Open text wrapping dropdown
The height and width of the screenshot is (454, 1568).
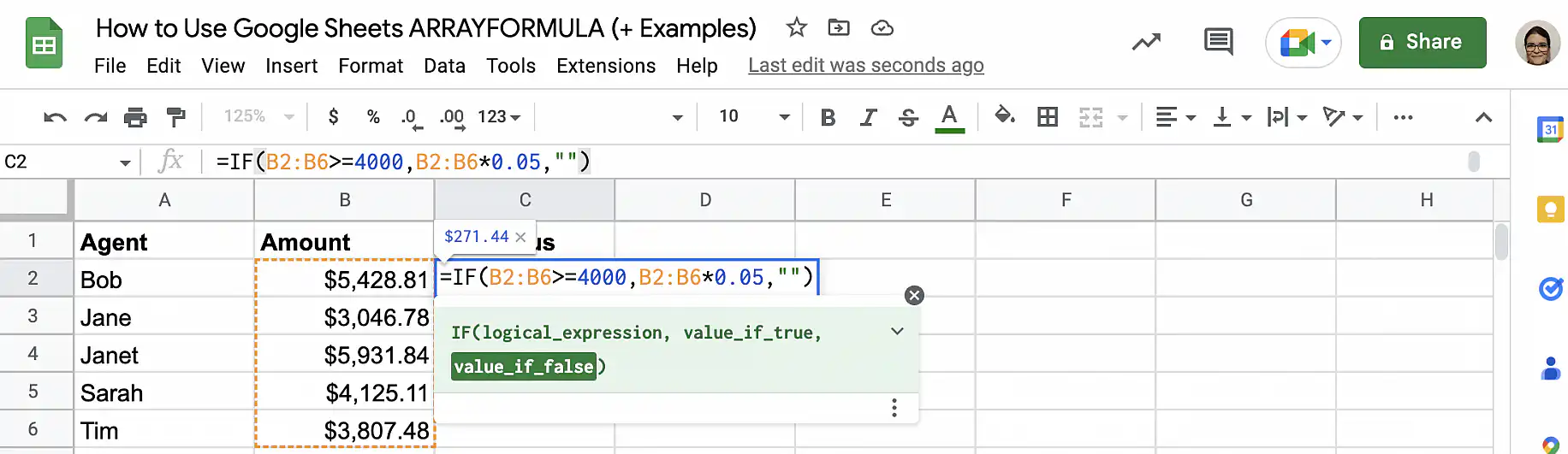point(1287,117)
